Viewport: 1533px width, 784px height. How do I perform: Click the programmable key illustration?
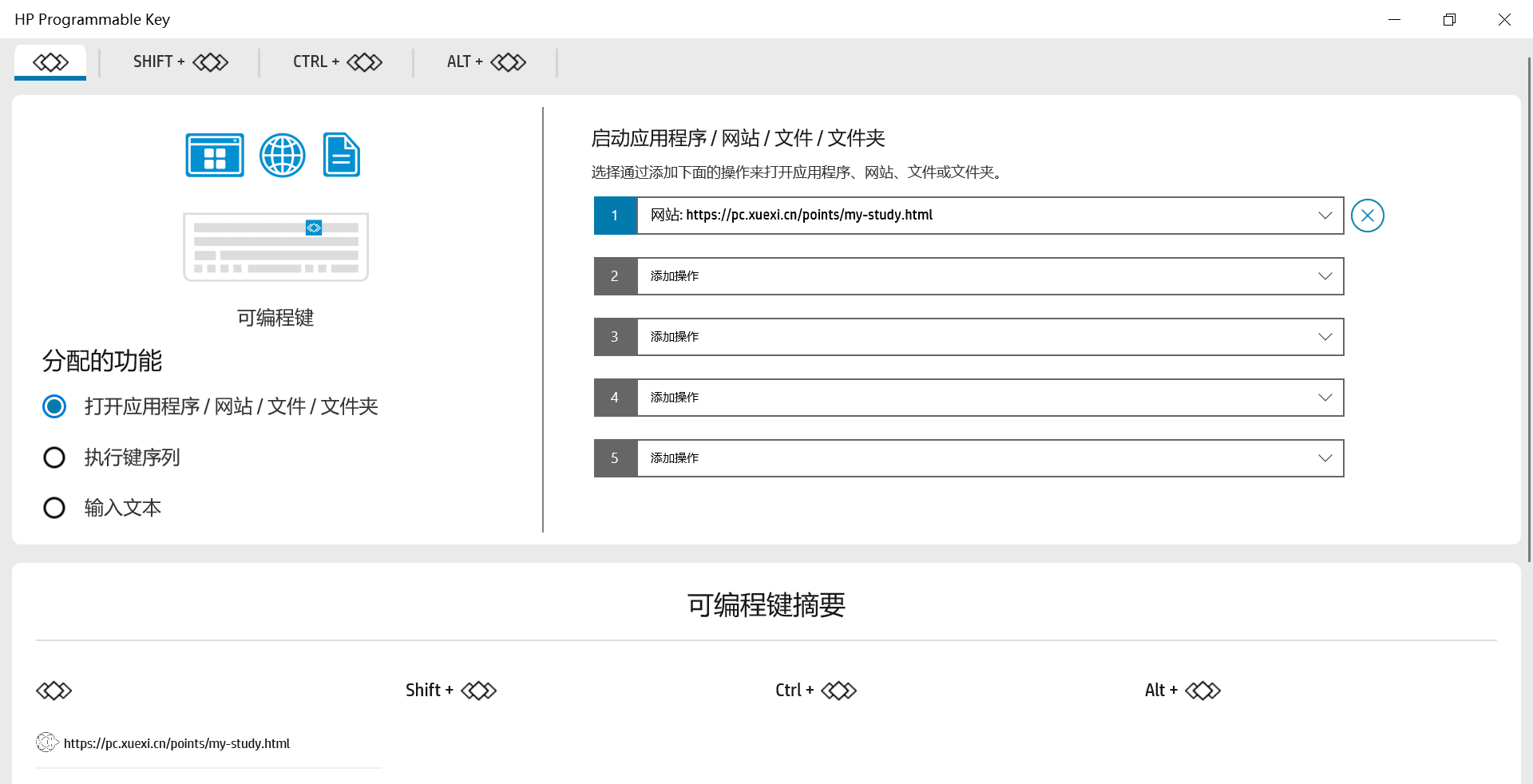pos(275,246)
